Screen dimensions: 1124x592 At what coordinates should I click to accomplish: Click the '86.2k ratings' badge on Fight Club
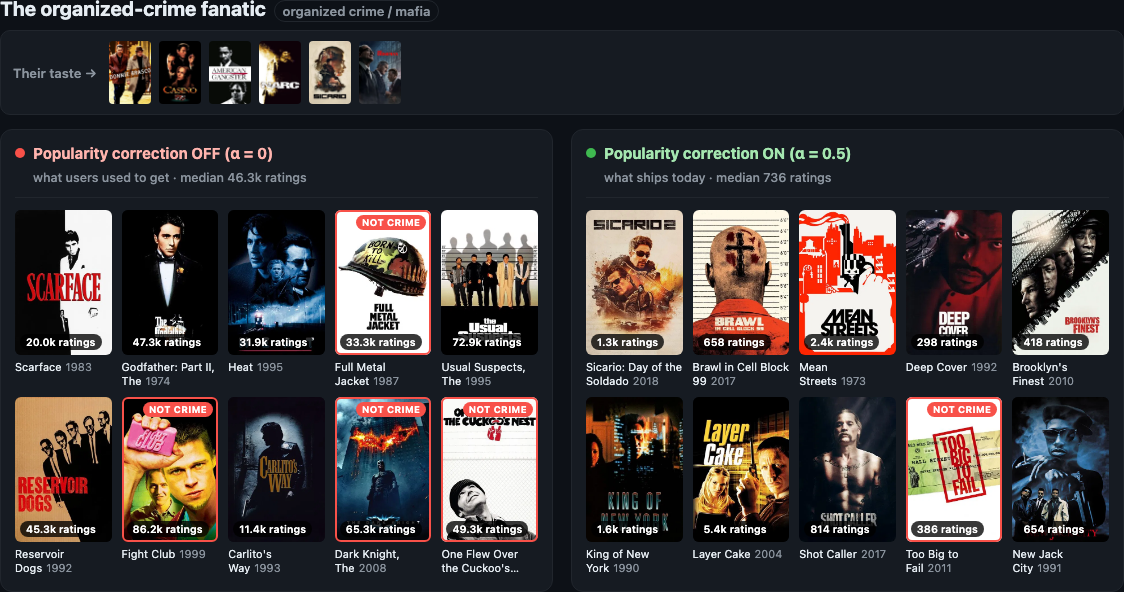[167, 530]
